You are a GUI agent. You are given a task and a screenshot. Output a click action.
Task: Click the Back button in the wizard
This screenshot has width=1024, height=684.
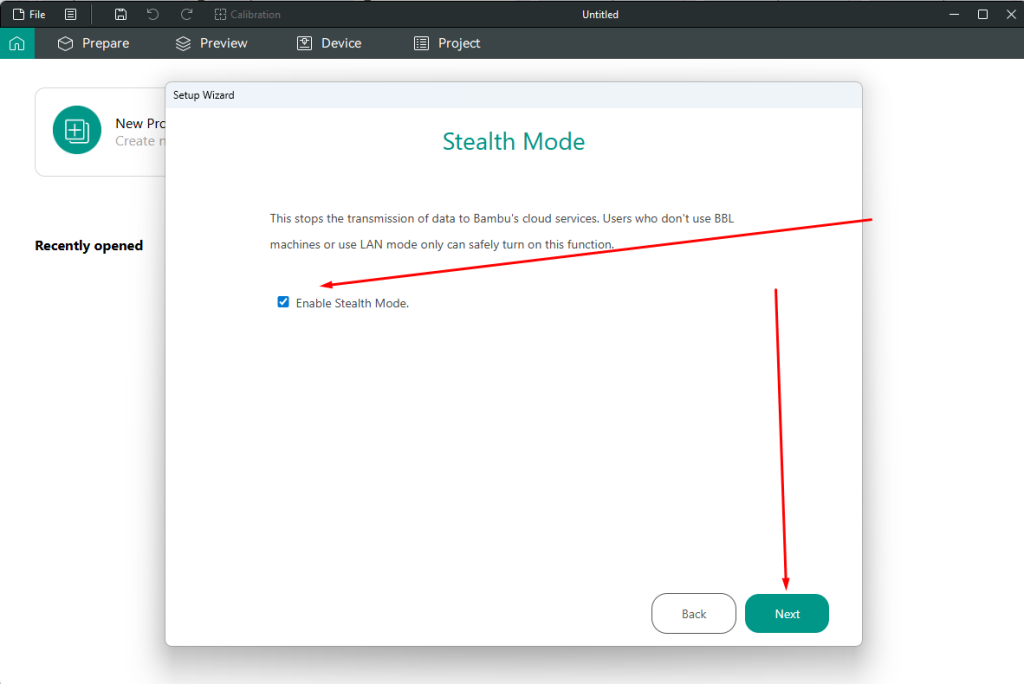point(693,613)
